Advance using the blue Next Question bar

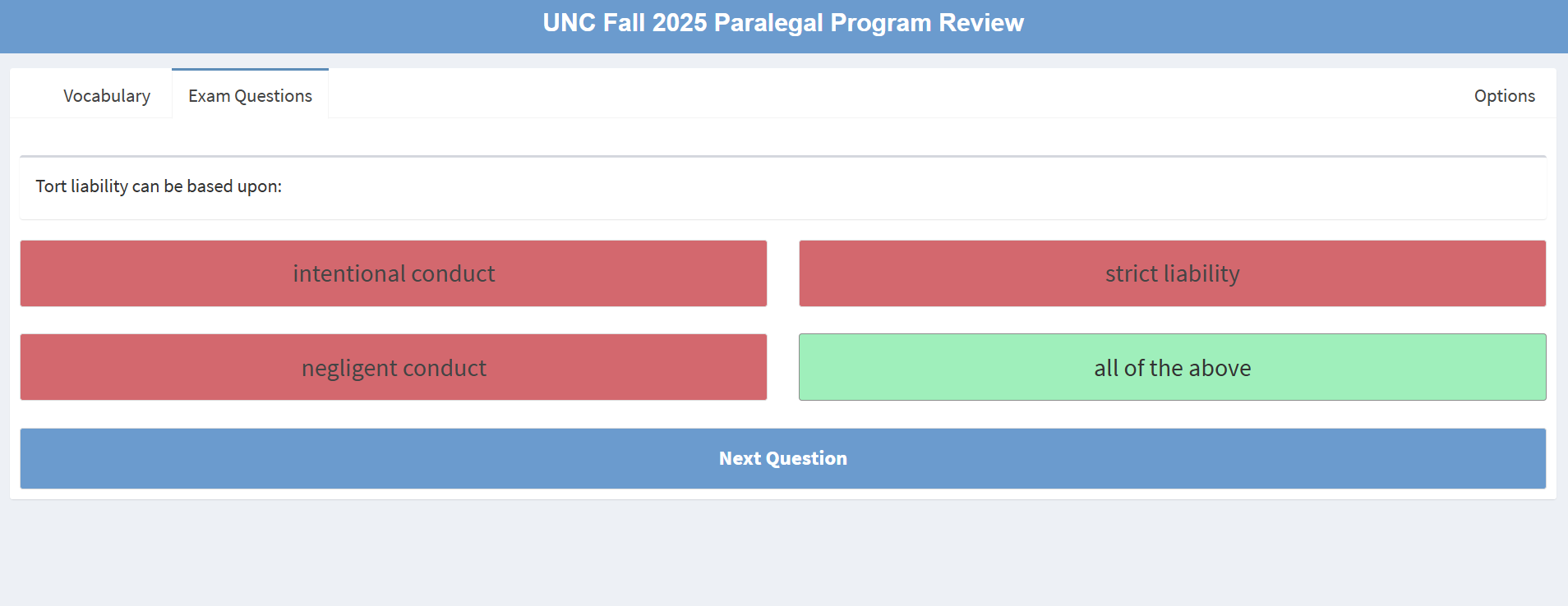tap(782, 458)
